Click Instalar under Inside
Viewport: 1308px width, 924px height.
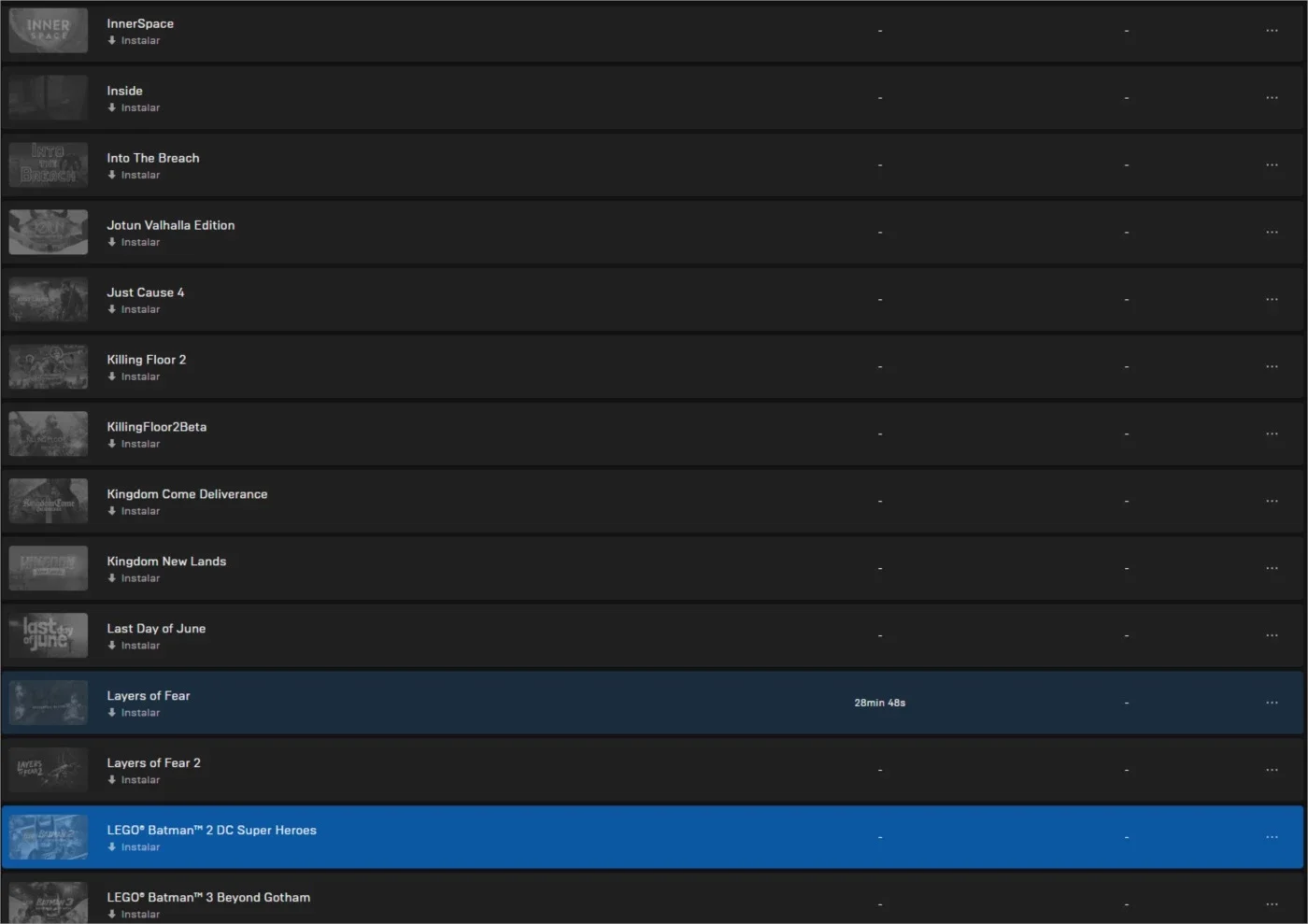click(x=134, y=108)
